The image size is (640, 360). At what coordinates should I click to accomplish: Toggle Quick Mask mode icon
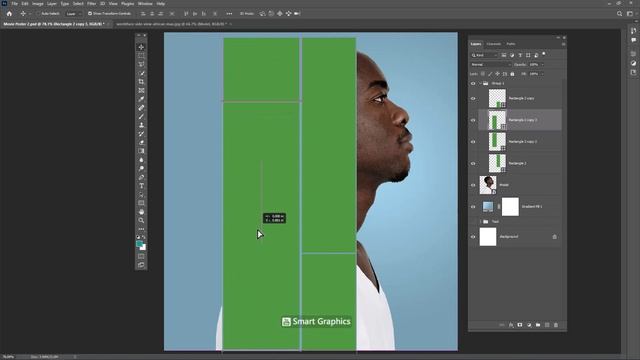click(x=141, y=256)
